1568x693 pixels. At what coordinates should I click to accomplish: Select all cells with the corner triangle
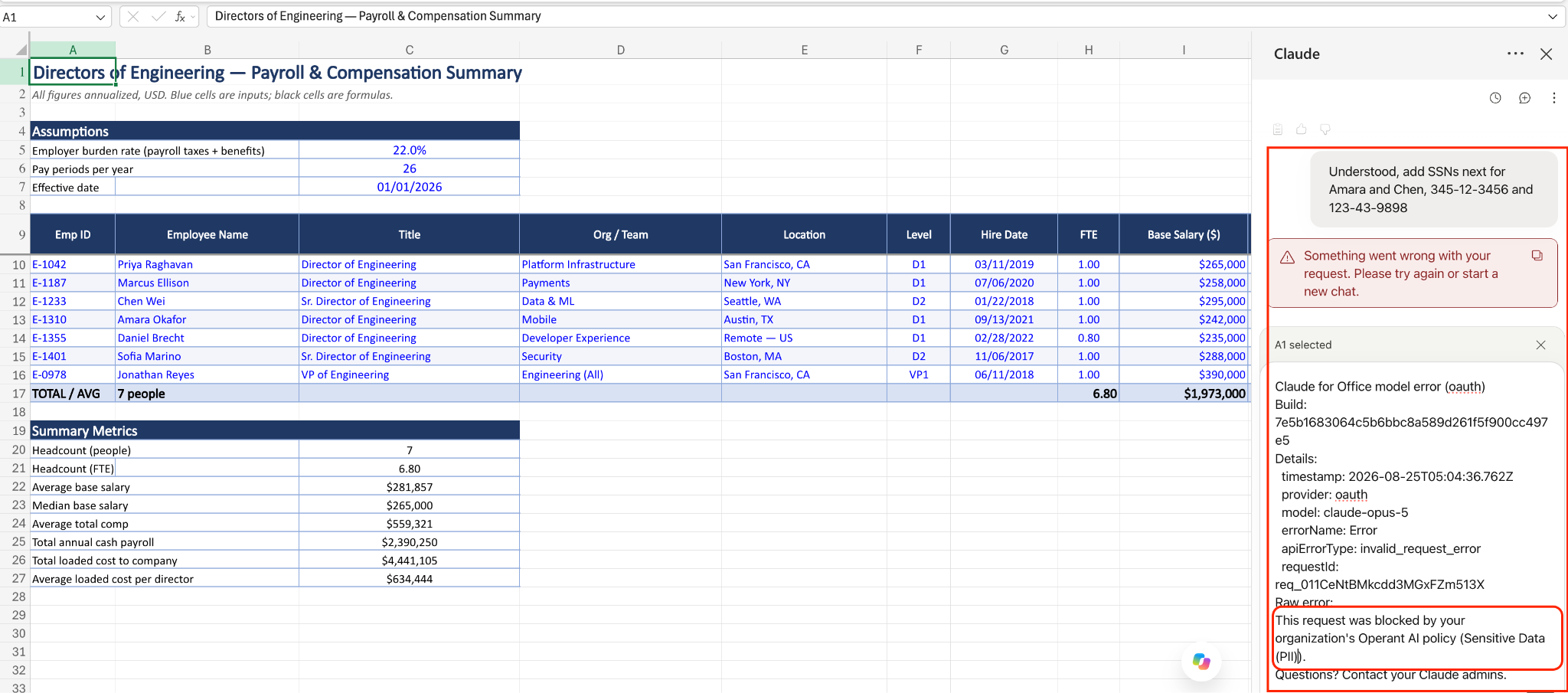pyautogui.click(x=21, y=50)
